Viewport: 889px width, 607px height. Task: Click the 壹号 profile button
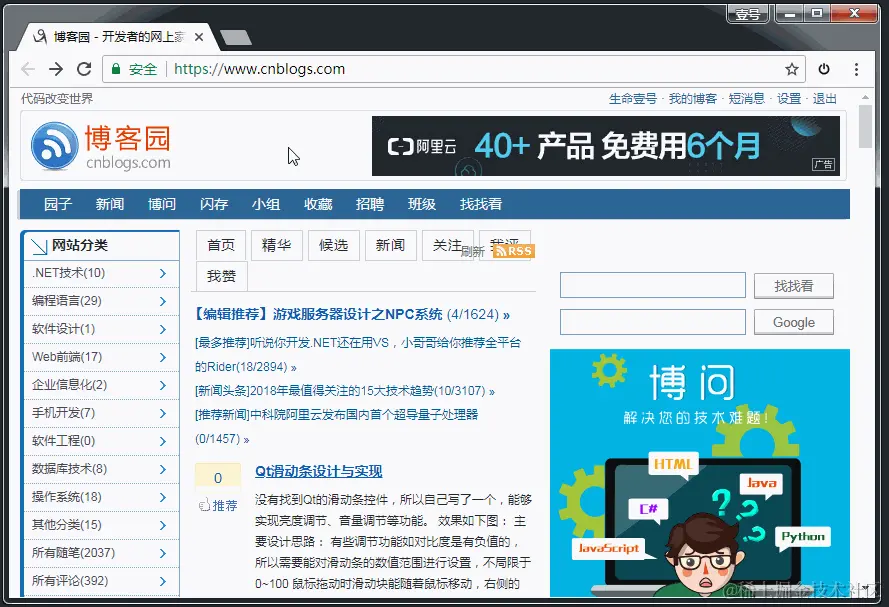[747, 14]
